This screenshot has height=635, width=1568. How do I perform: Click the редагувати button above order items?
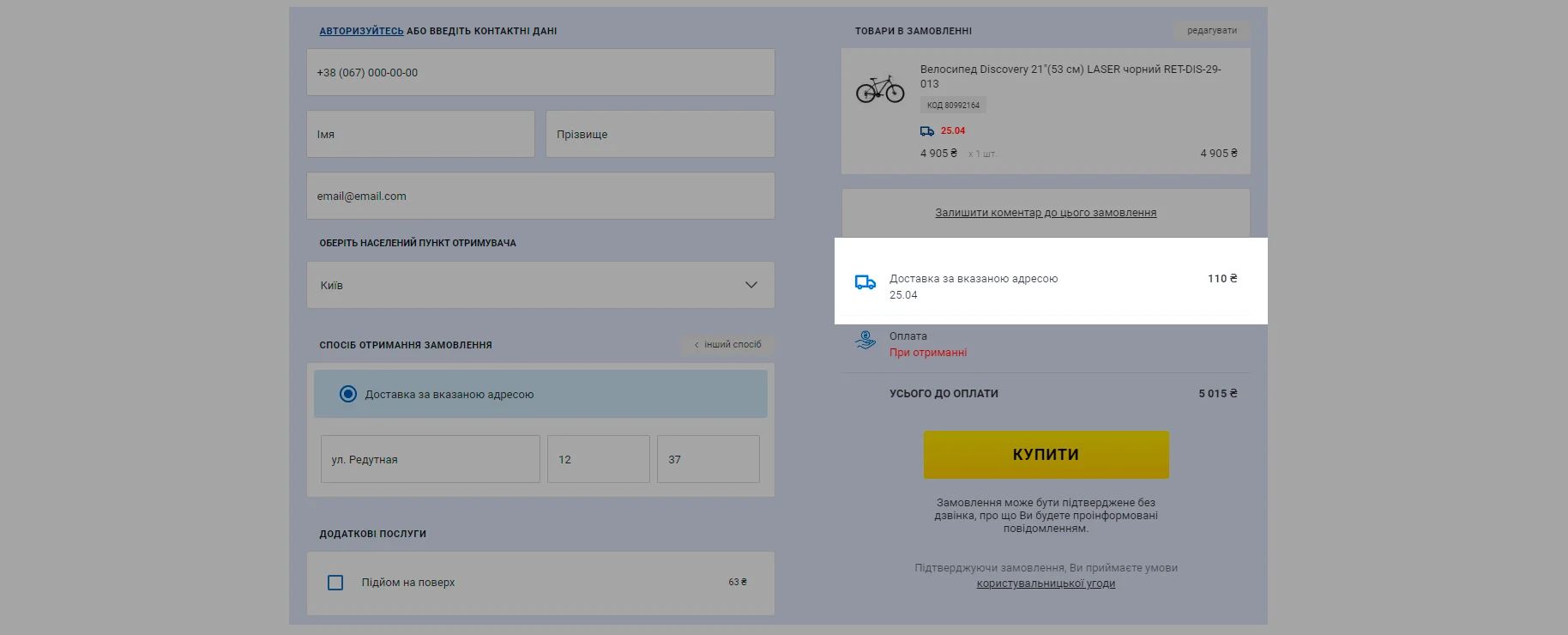1212,31
